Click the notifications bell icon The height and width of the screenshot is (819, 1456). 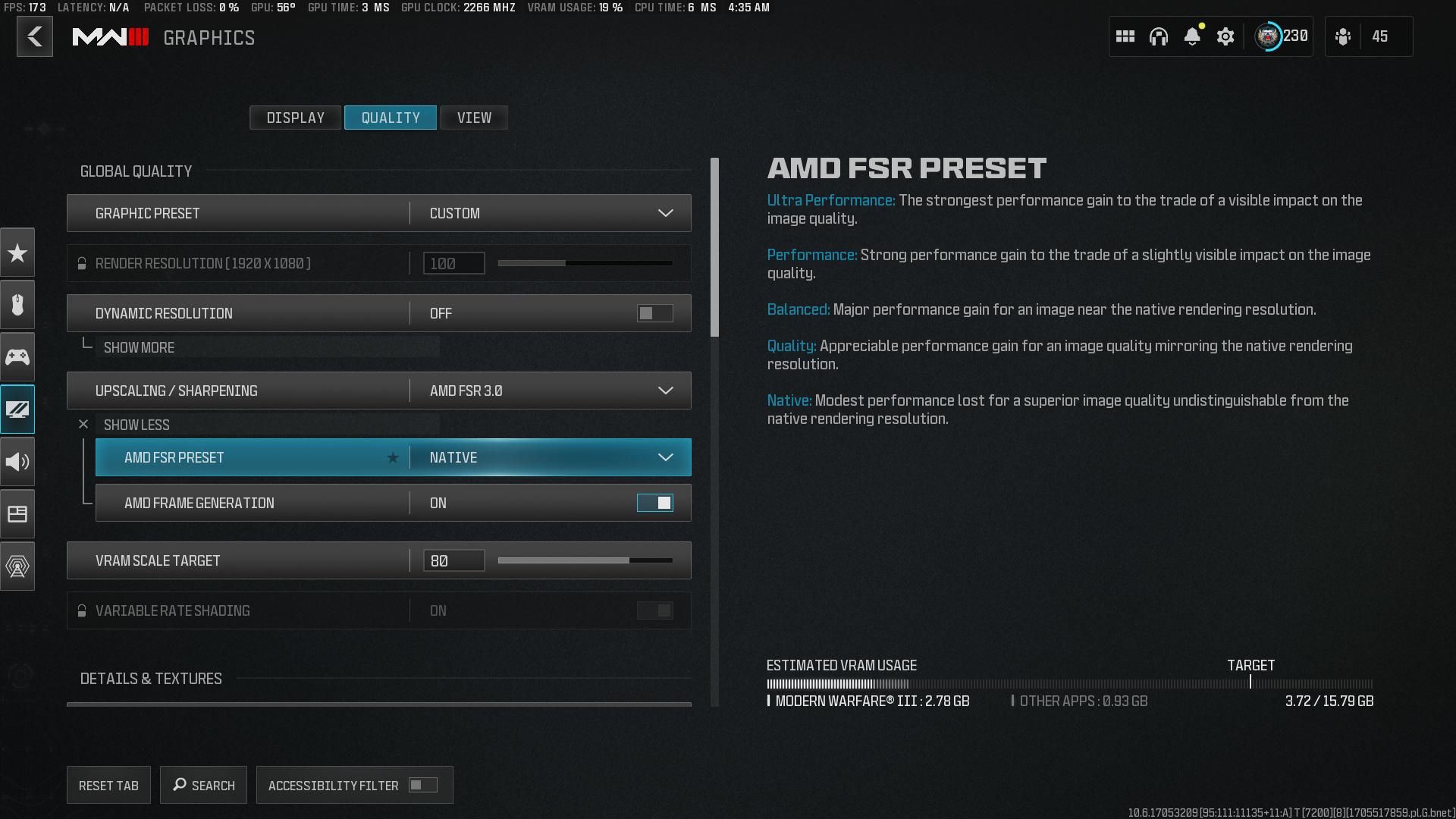[x=1192, y=36]
